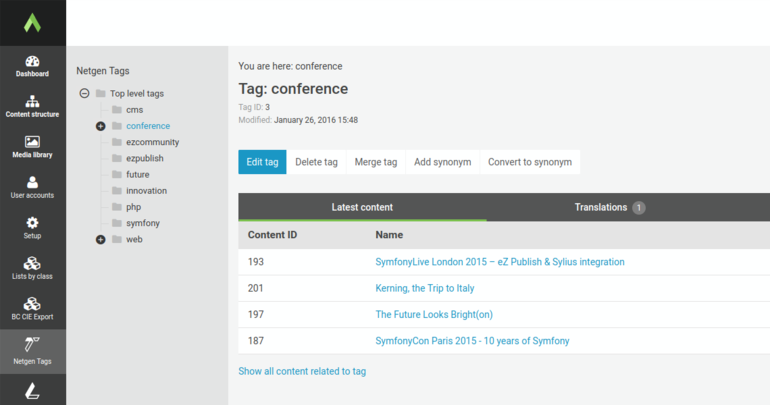Open the Setup gear icon
Image resolution: width=770 pixels, height=405 pixels.
coord(32,228)
